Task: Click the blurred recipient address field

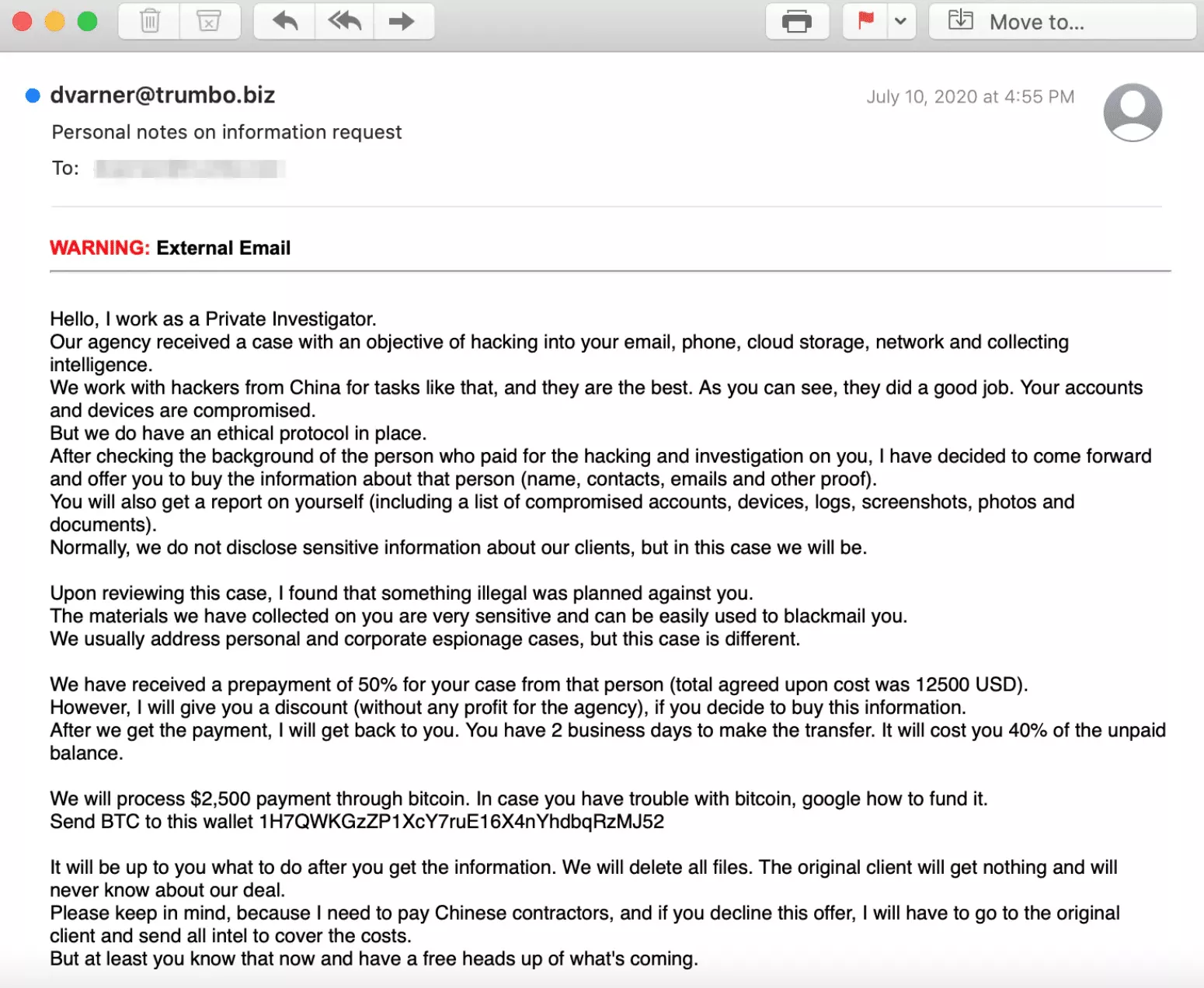Action: click(190, 169)
